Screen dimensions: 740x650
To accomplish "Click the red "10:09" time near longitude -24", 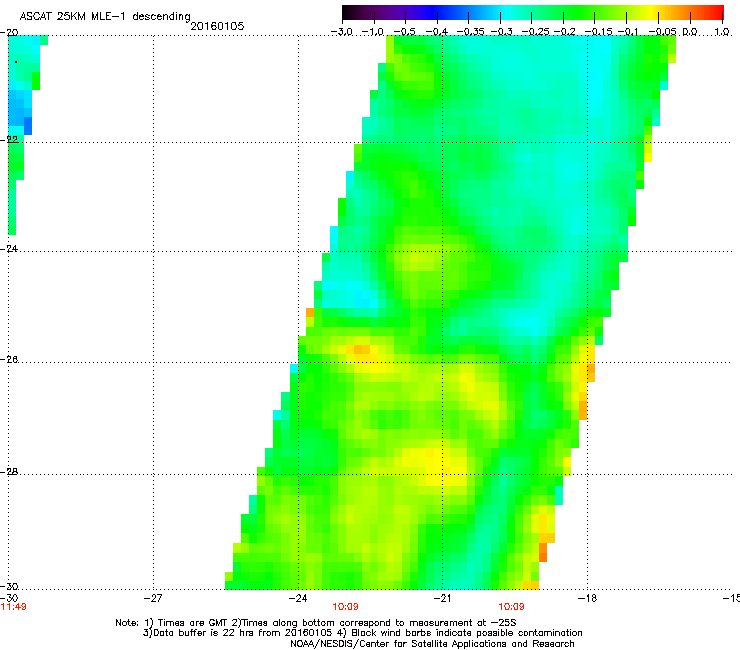I will (345, 607).
